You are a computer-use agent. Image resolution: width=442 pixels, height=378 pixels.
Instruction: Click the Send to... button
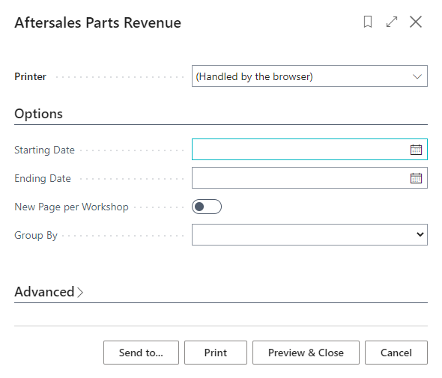[141, 353]
